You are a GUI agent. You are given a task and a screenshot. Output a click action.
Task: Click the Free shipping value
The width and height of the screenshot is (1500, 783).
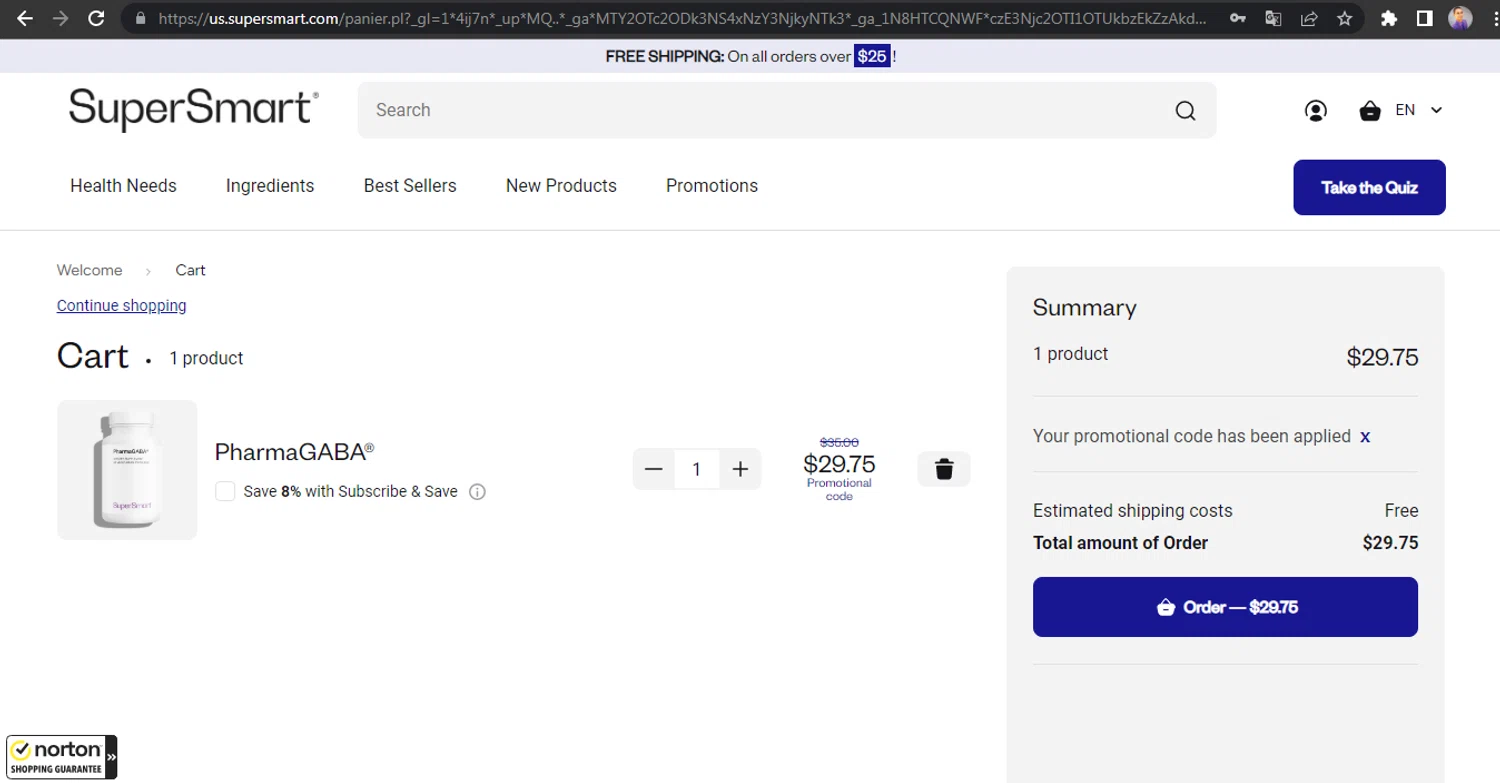(x=1401, y=511)
